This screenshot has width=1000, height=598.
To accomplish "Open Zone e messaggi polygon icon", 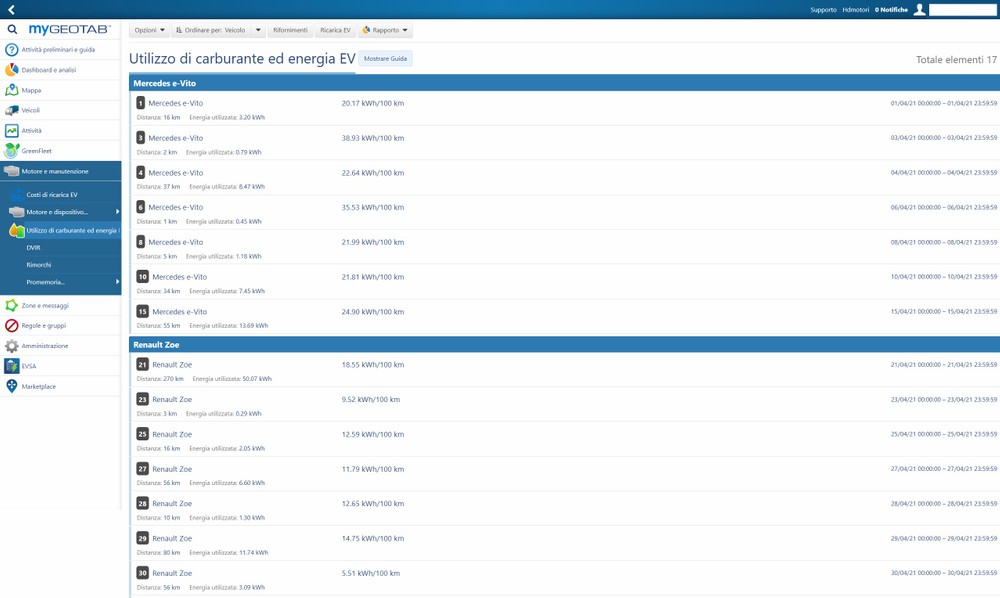I will tap(11, 305).
